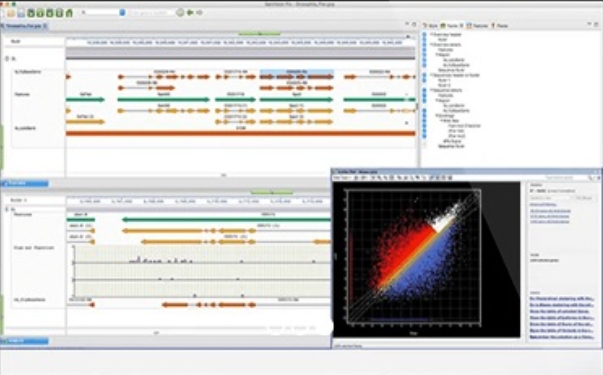The image size is (603, 375).
Task: Toggle visibility of Overview details track
Action: point(425,45)
